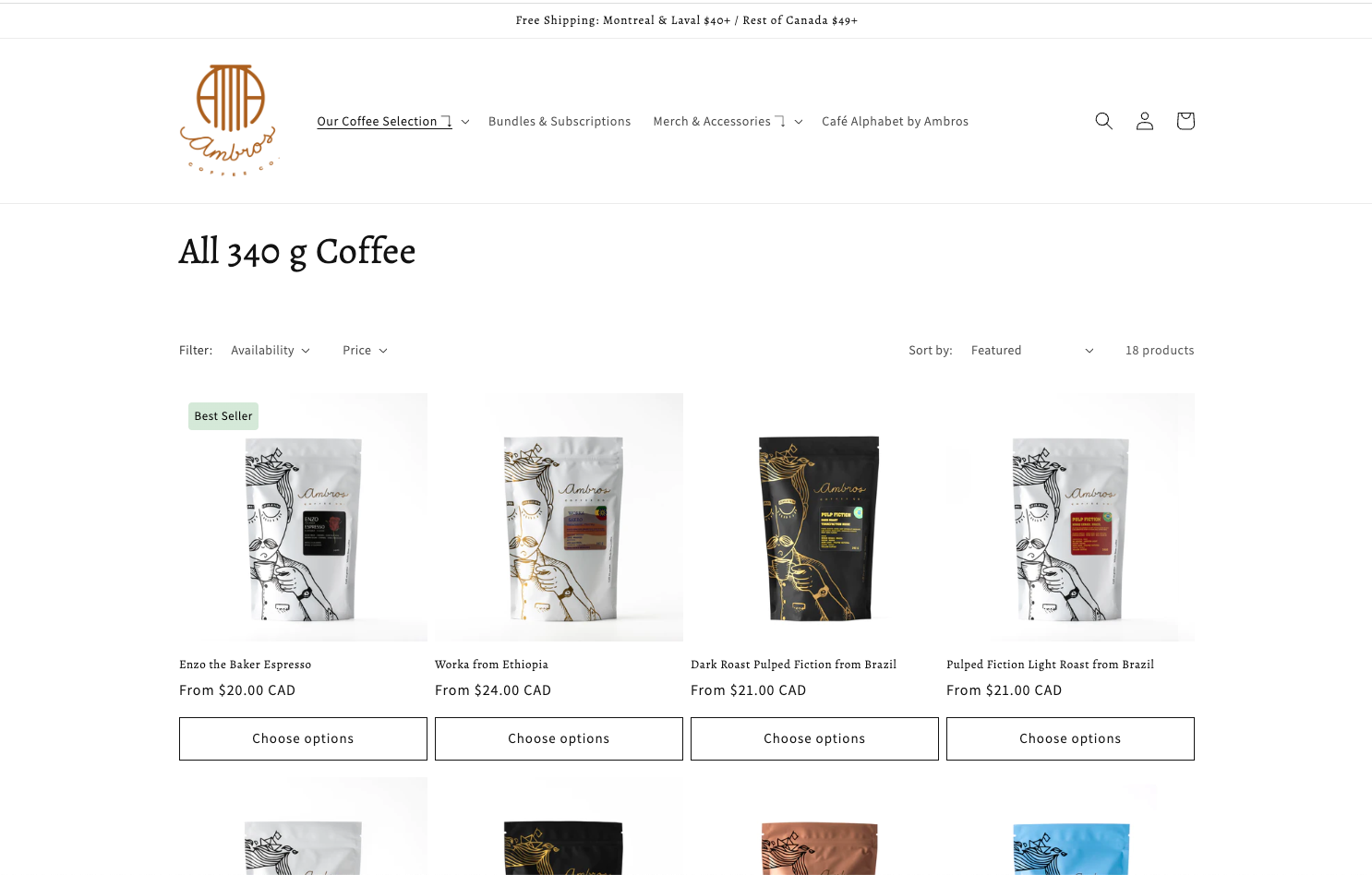Choose options for Dark Roast Pulped Fiction
1372x875 pixels.
click(x=814, y=738)
